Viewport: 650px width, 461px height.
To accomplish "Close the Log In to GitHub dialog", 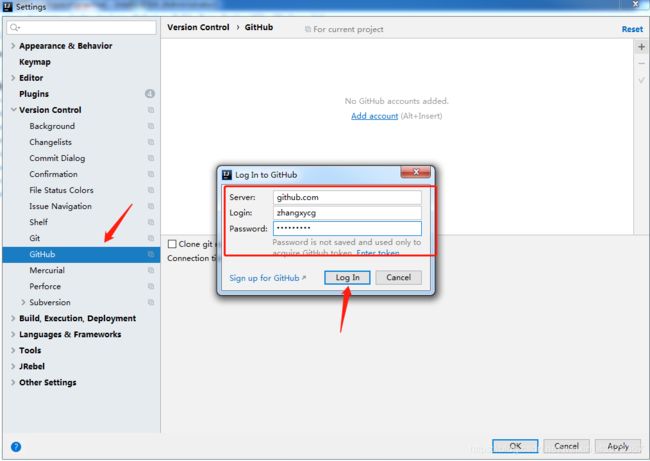I will [416, 172].
